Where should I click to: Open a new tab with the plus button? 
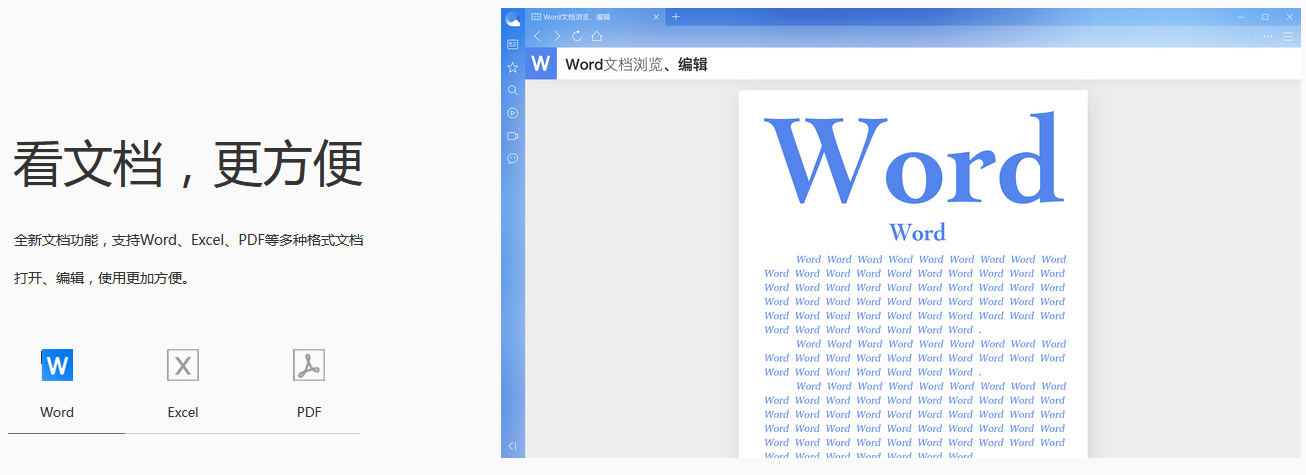click(676, 17)
